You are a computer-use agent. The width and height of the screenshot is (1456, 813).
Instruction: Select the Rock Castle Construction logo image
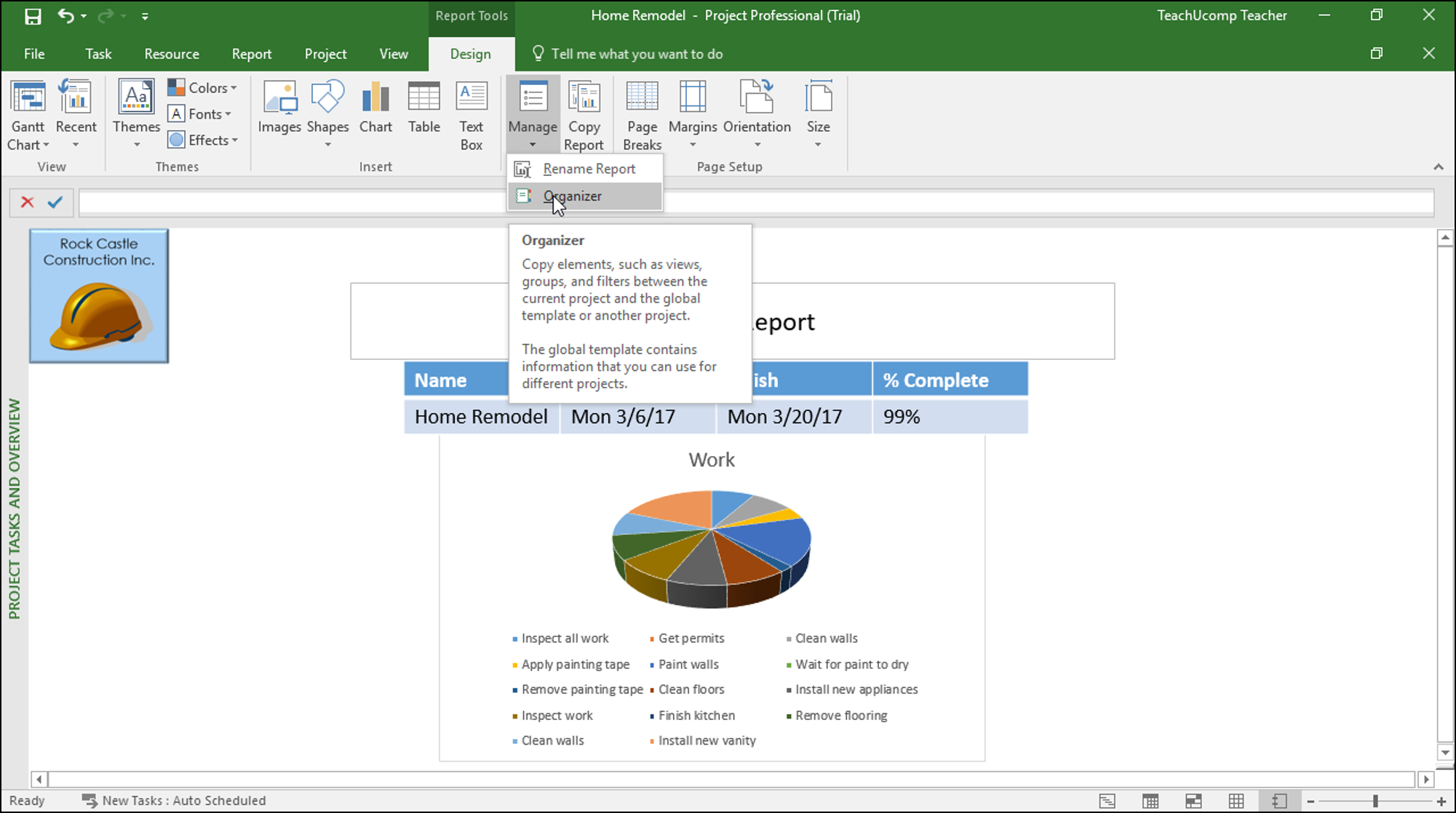(99, 296)
